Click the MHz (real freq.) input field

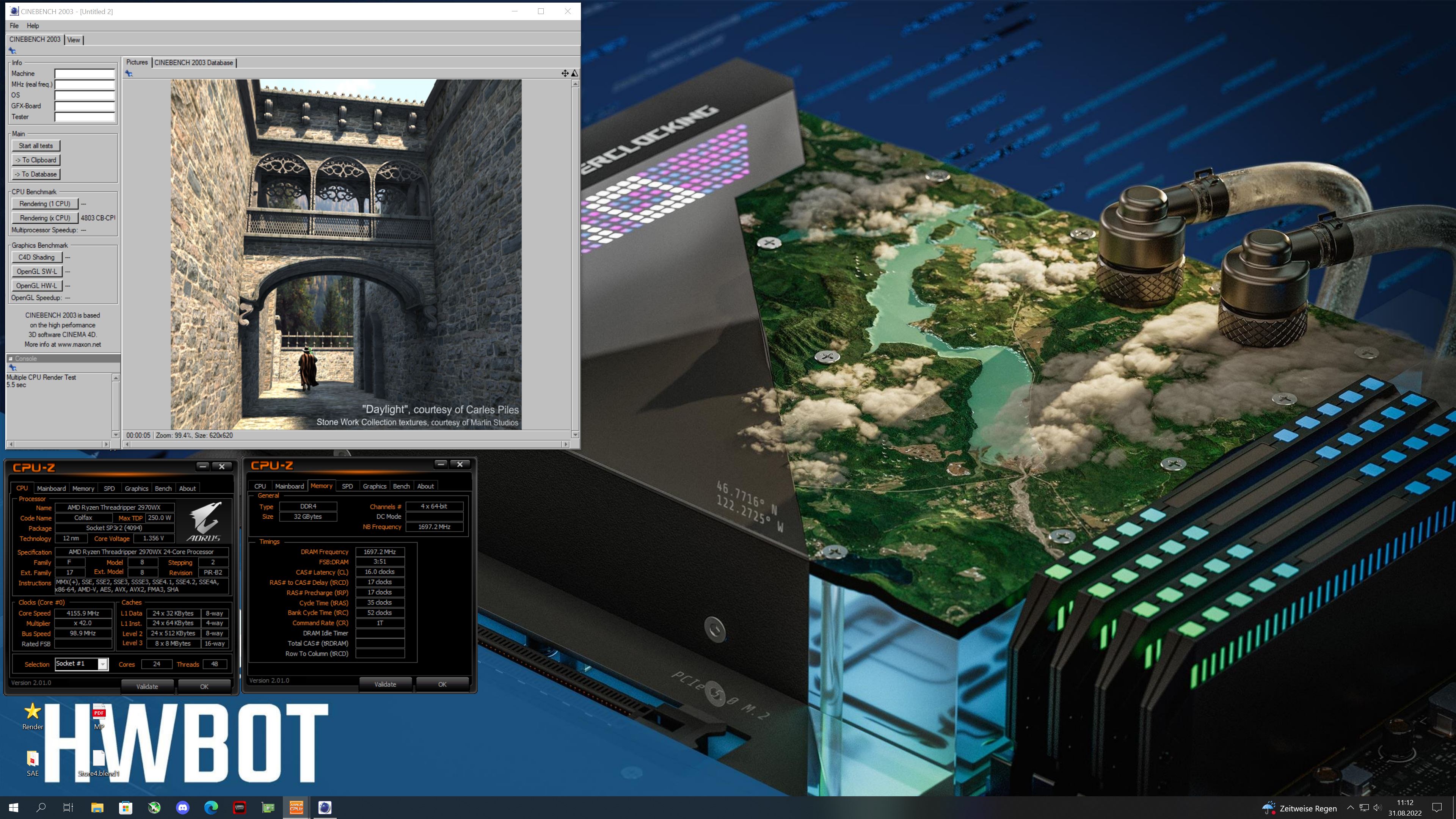click(x=85, y=84)
